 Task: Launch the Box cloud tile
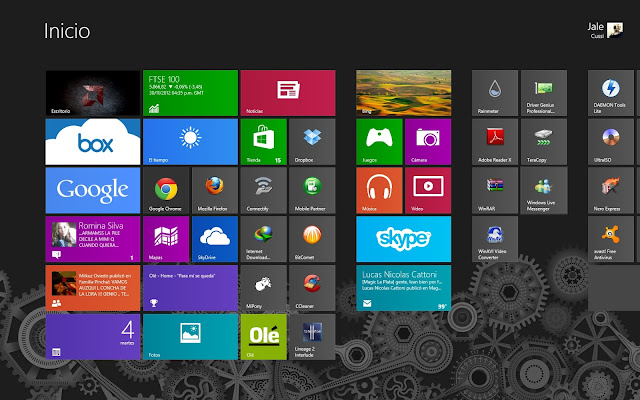[93, 142]
